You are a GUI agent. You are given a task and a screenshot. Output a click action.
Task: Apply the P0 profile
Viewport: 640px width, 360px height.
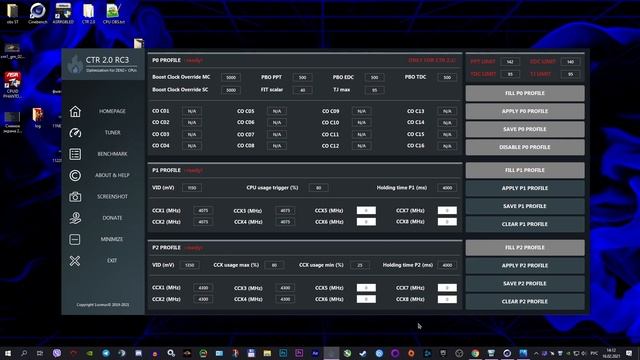click(x=525, y=111)
